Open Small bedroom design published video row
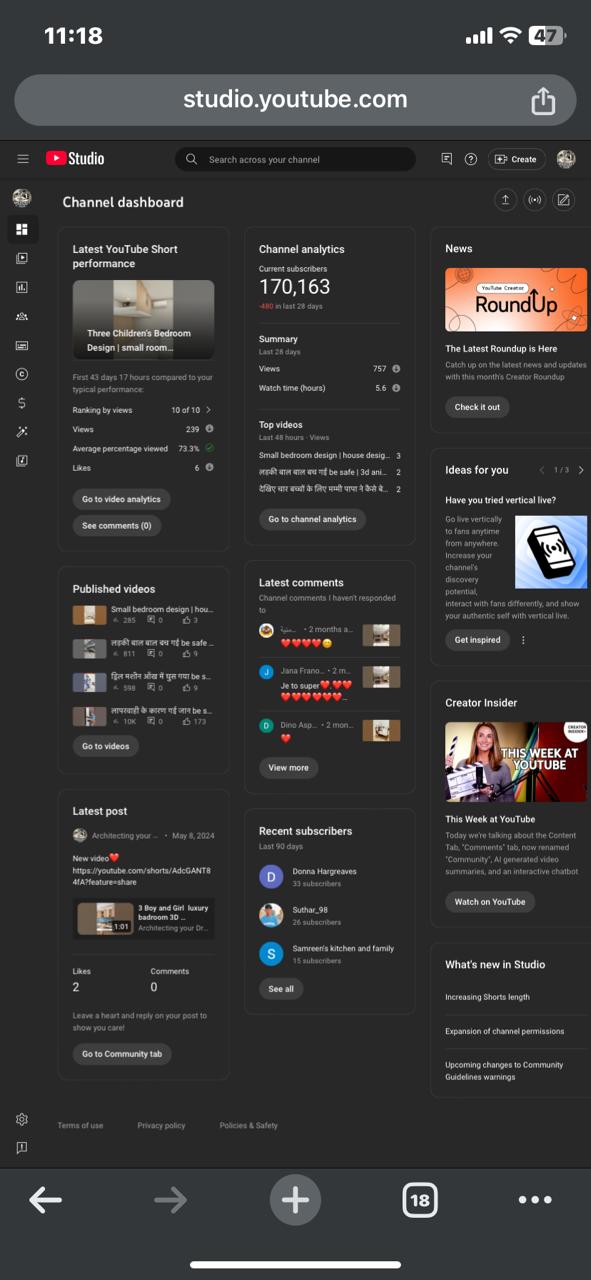 143,615
